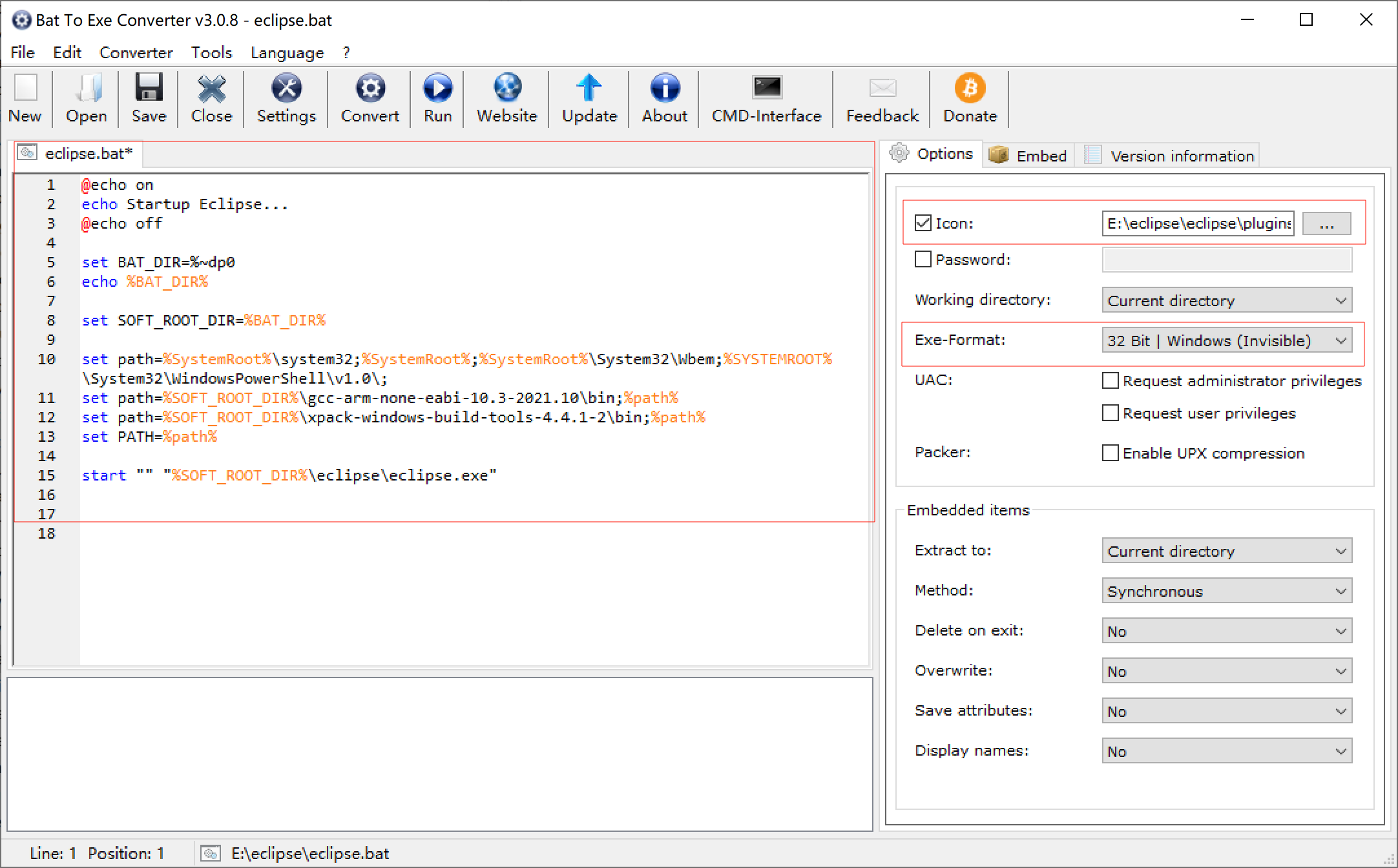Screen dimensions: 1398x868
Task: Start conversion with the Convert icon
Action: point(370,88)
